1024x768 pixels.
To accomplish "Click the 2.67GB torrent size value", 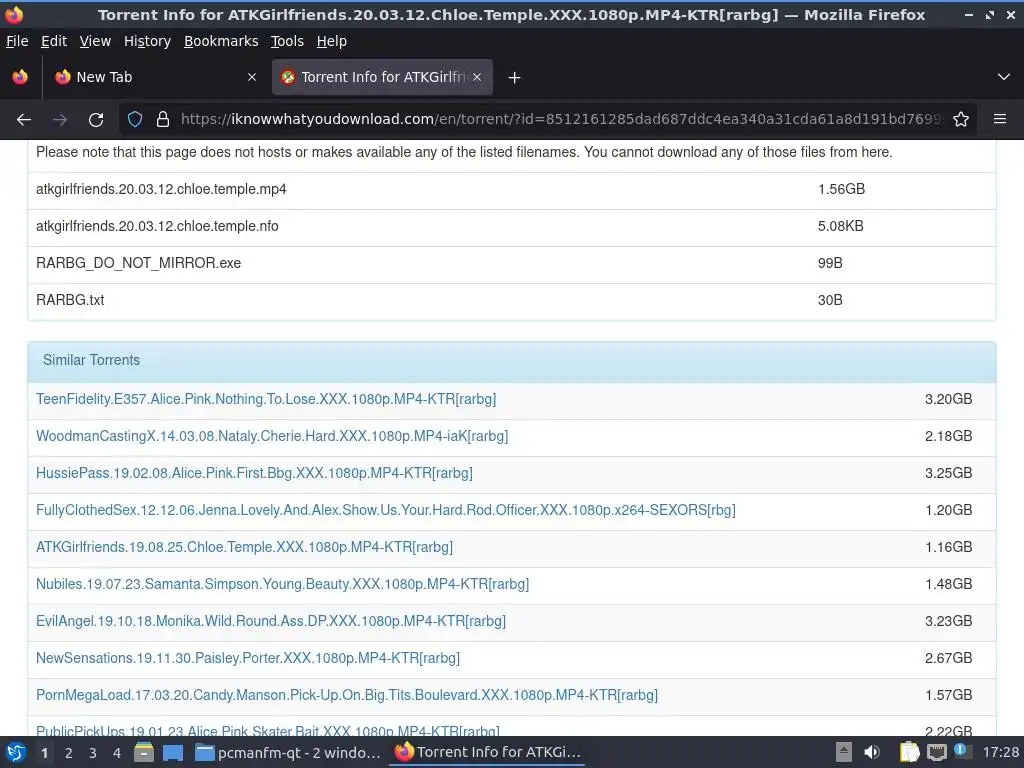I will (x=948, y=658).
